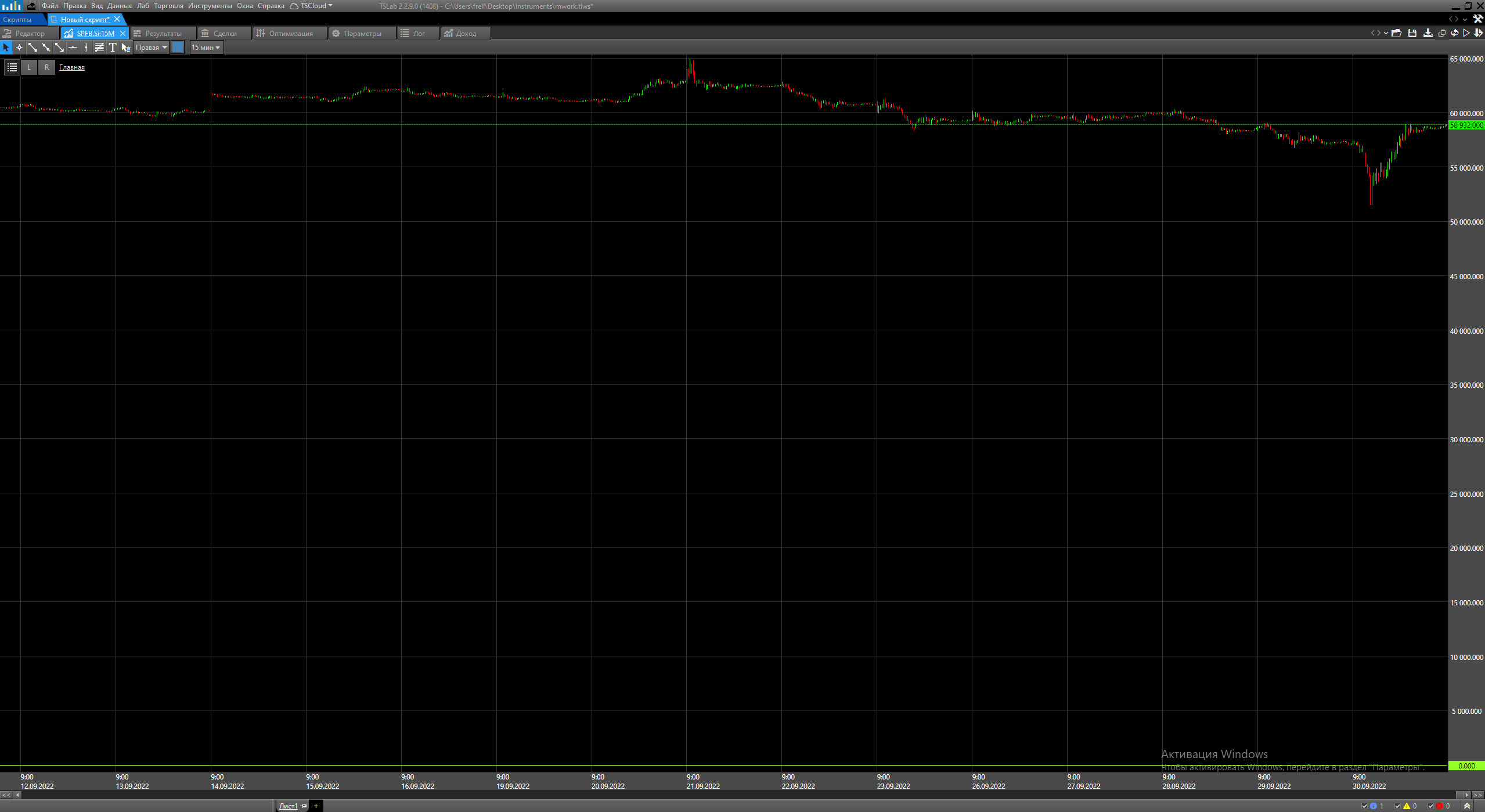Screen dimensions: 1485x812
Task: Open the Торговля menu
Action: coord(168,6)
